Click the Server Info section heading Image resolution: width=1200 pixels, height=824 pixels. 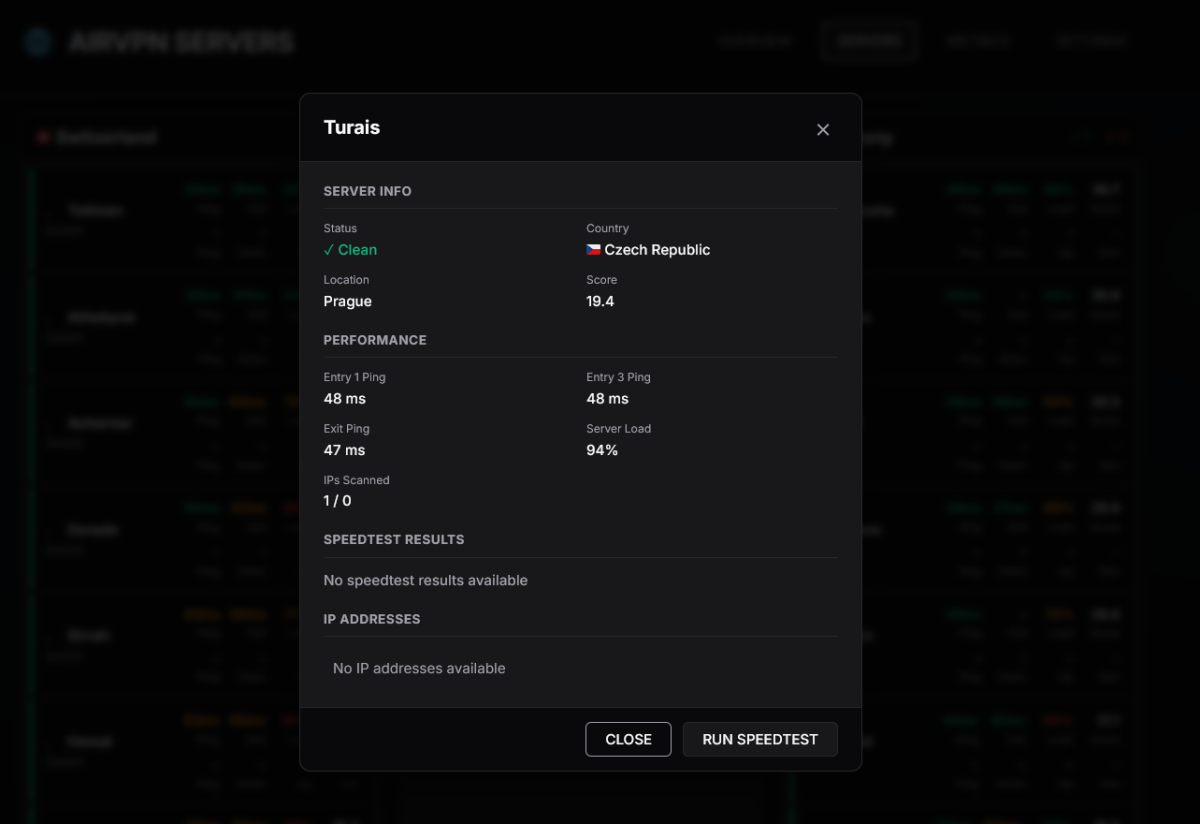367,191
